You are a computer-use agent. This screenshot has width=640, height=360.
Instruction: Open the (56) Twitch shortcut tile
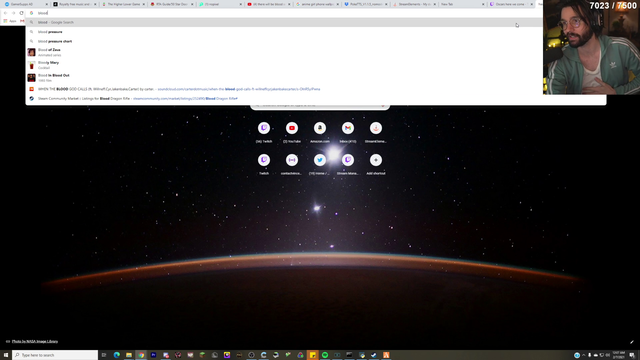coord(264,132)
